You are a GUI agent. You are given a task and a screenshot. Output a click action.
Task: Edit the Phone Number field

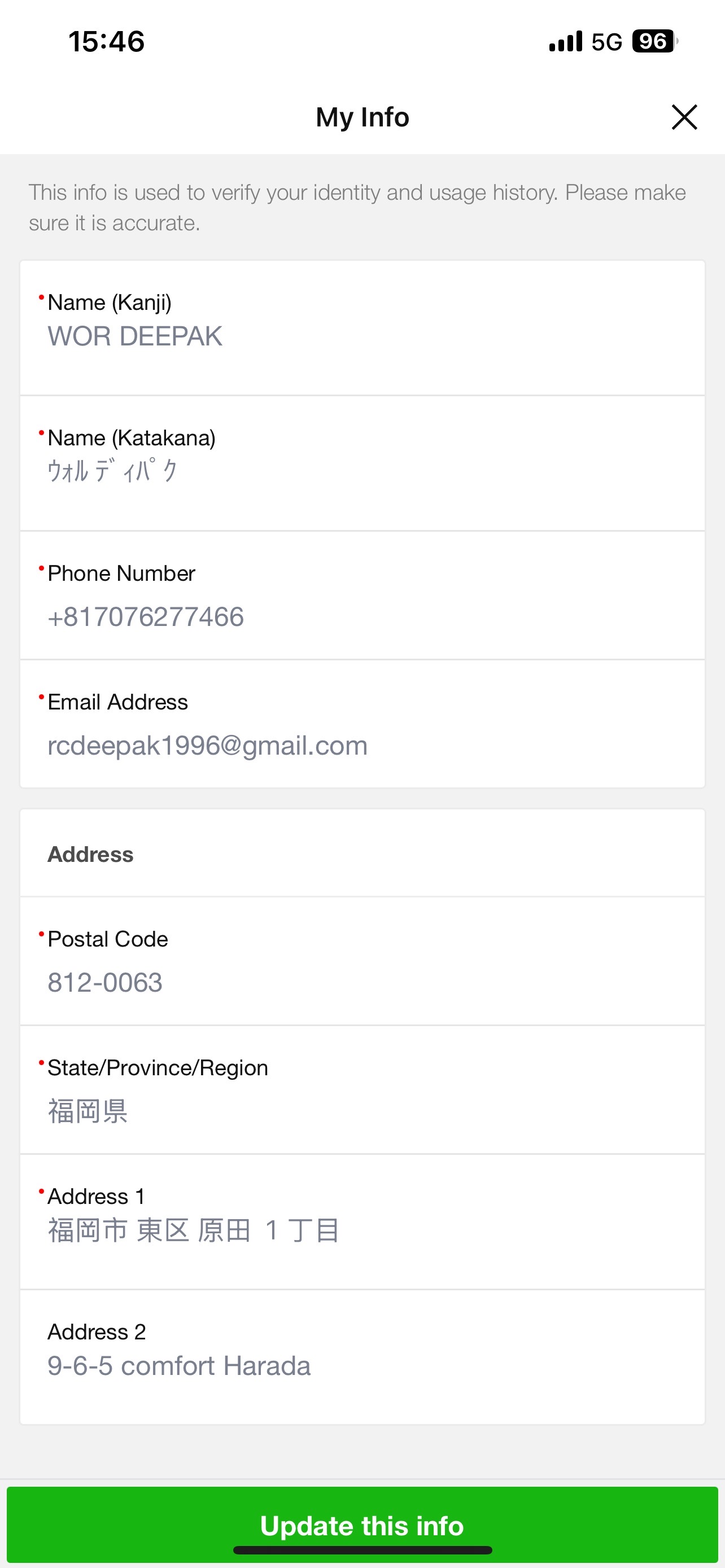[x=362, y=596]
